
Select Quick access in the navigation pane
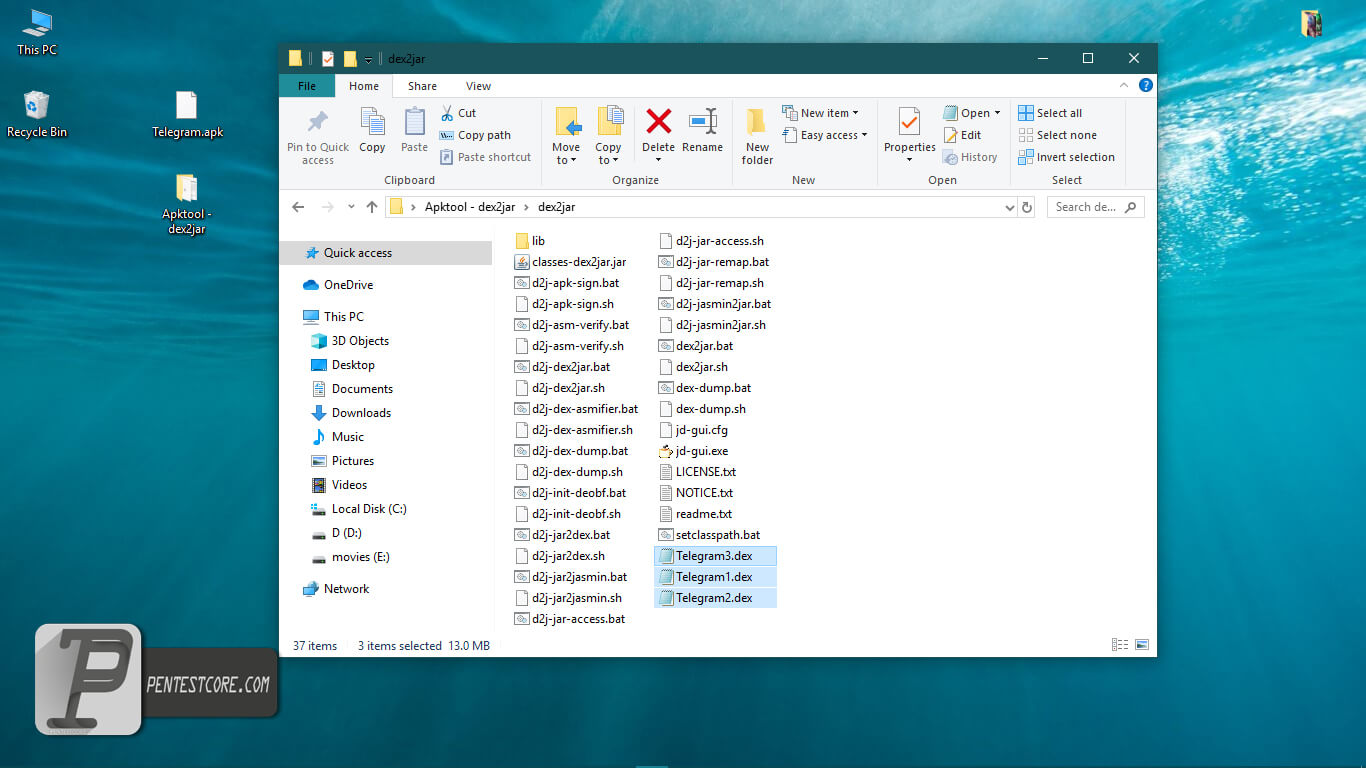point(386,253)
